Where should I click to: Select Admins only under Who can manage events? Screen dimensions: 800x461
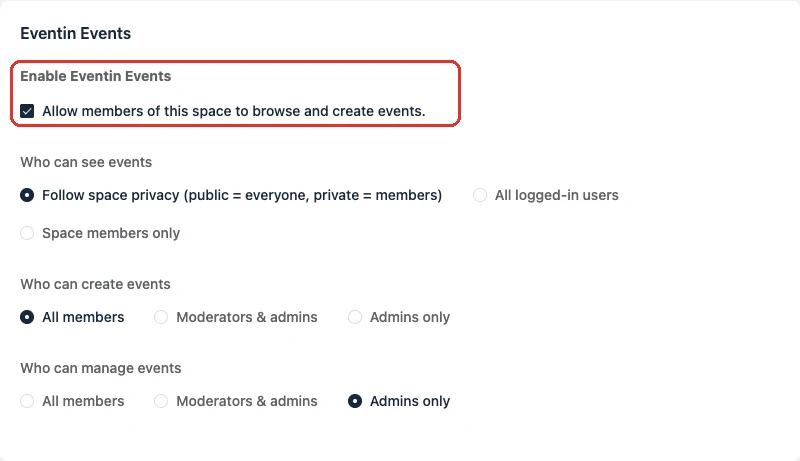[355, 401]
